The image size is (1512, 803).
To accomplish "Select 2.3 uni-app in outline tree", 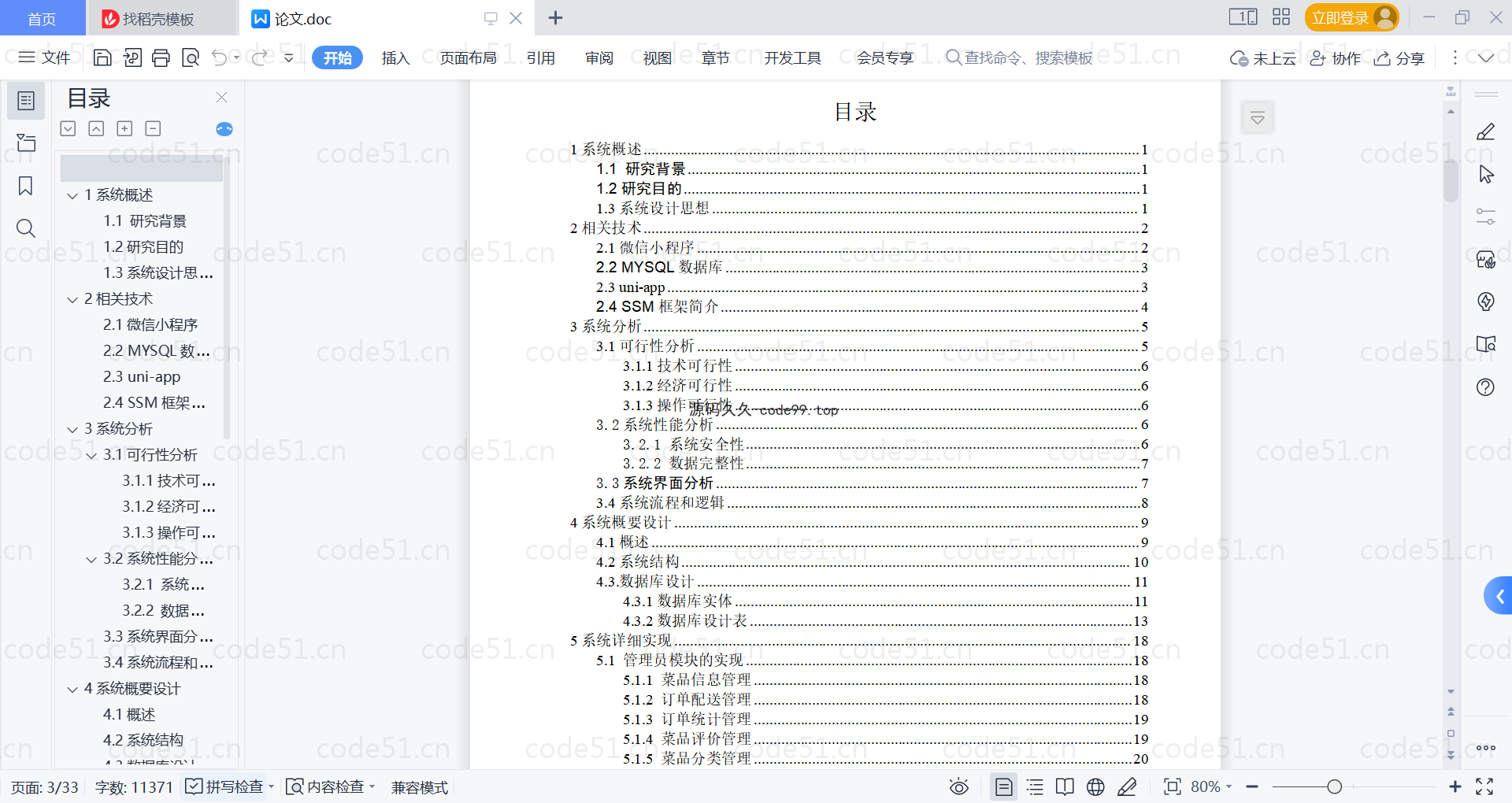I will coord(142,377).
